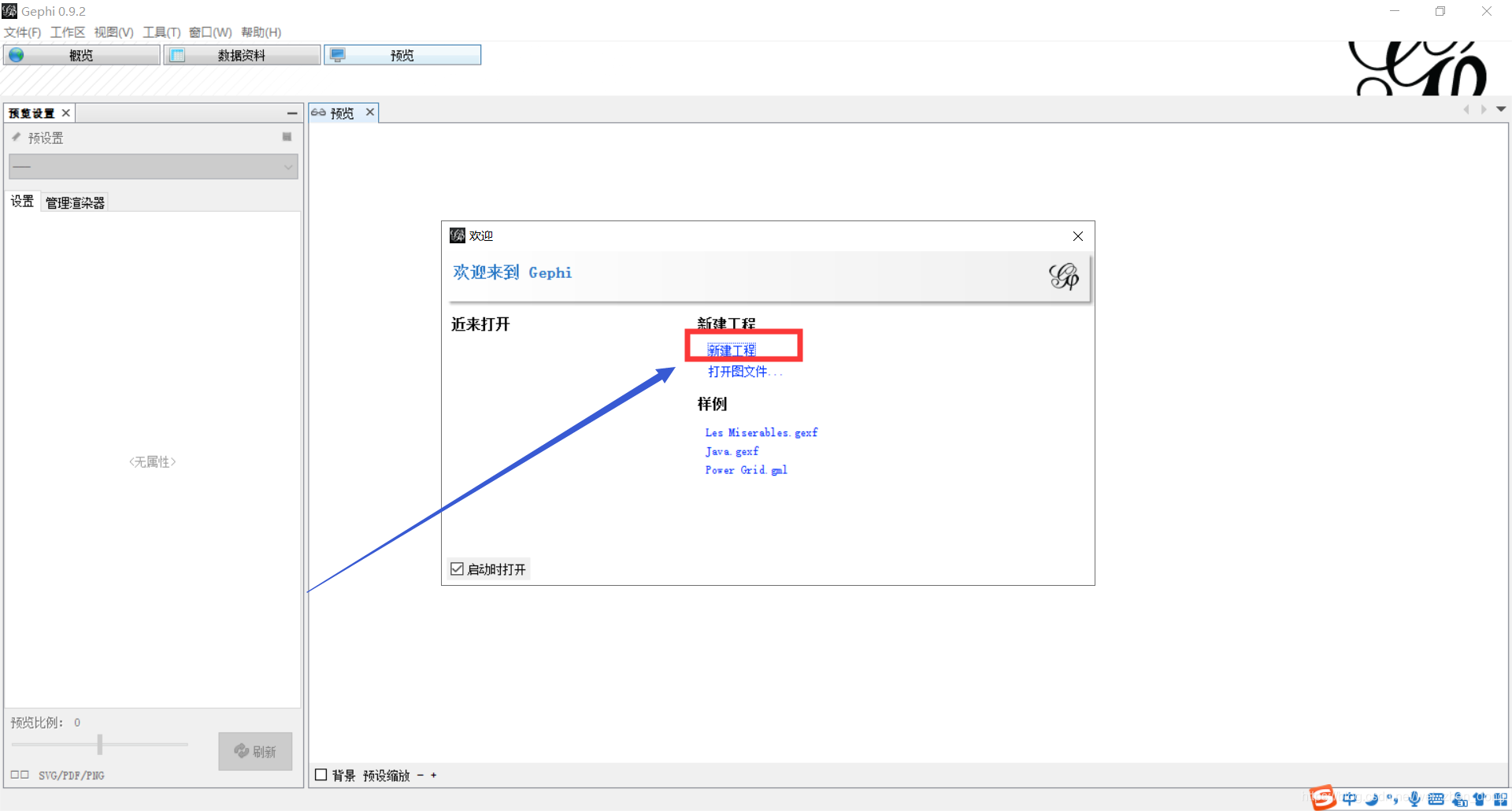Click the Gephi logo in welcome header

[x=1064, y=276]
